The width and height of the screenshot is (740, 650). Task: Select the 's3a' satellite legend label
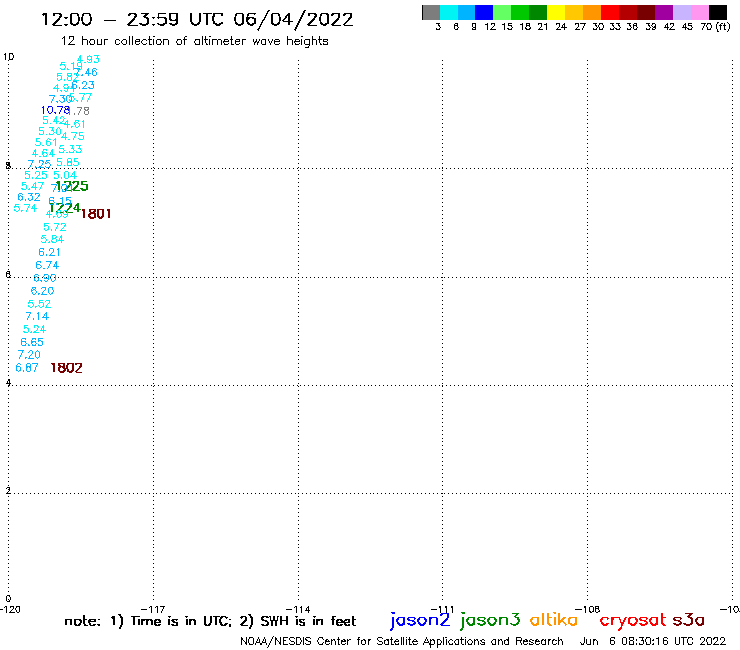pyautogui.click(x=689, y=620)
